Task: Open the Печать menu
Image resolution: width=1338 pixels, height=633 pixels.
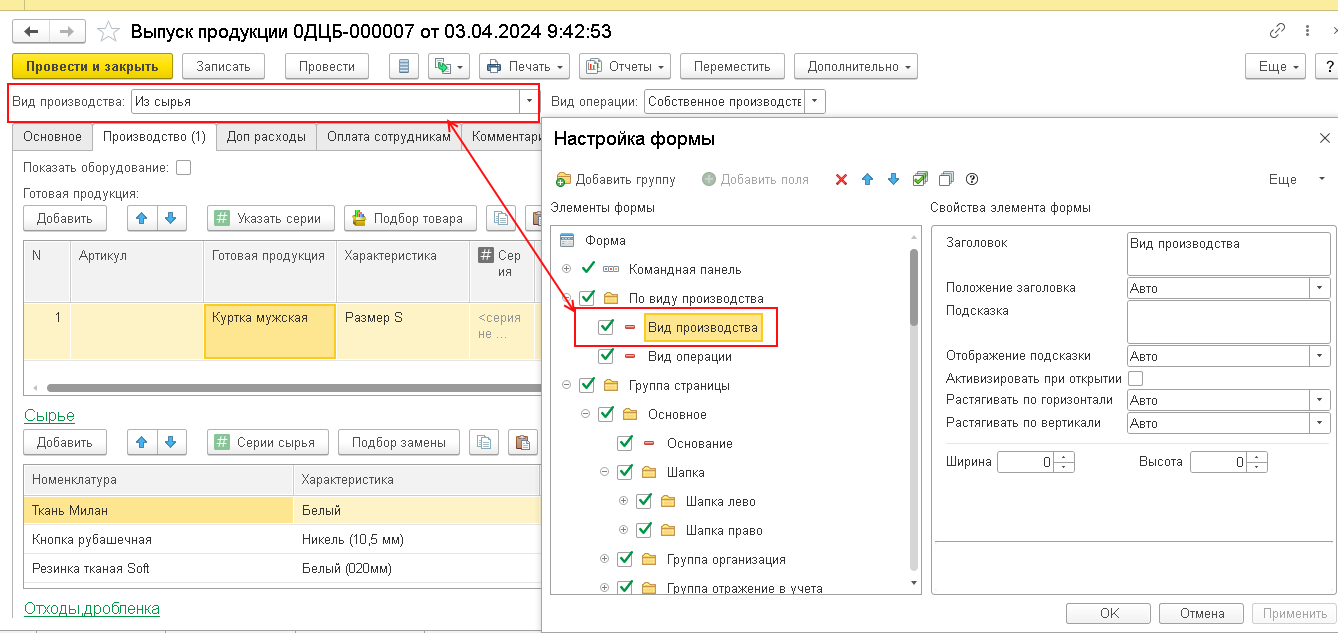Action: pyautogui.click(x=524, y=67)
